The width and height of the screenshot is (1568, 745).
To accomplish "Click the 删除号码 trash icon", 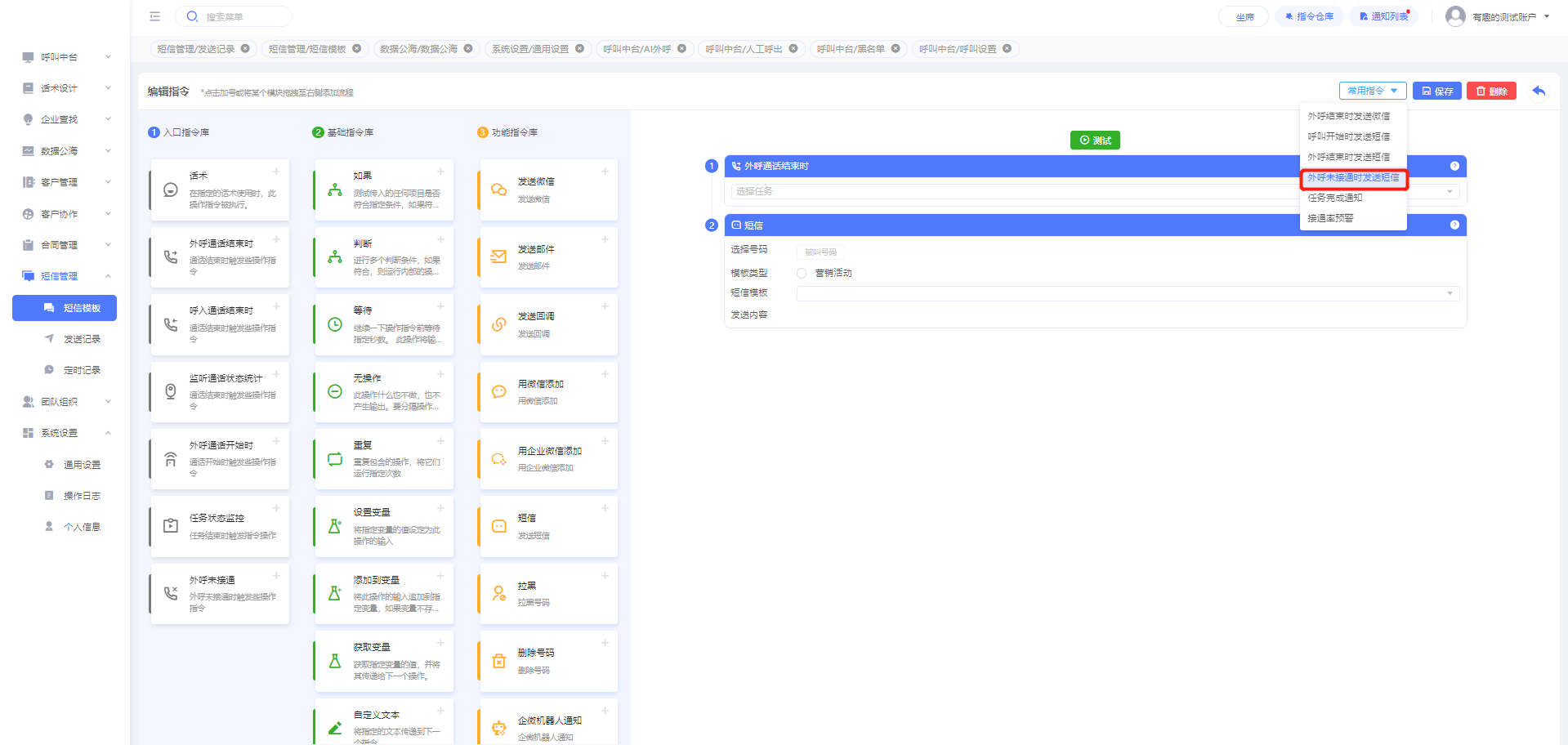I will pyautogui.click(x=498, y=661).
